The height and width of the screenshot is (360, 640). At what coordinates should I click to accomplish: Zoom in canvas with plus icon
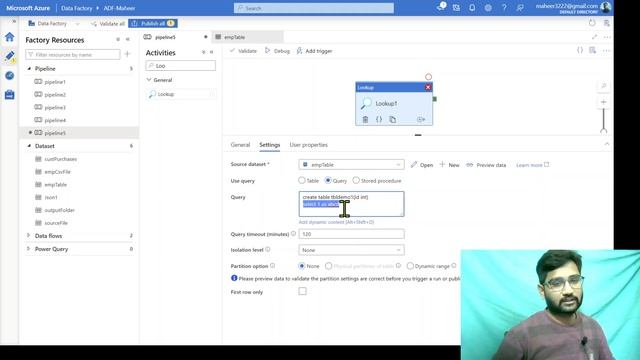603,102
